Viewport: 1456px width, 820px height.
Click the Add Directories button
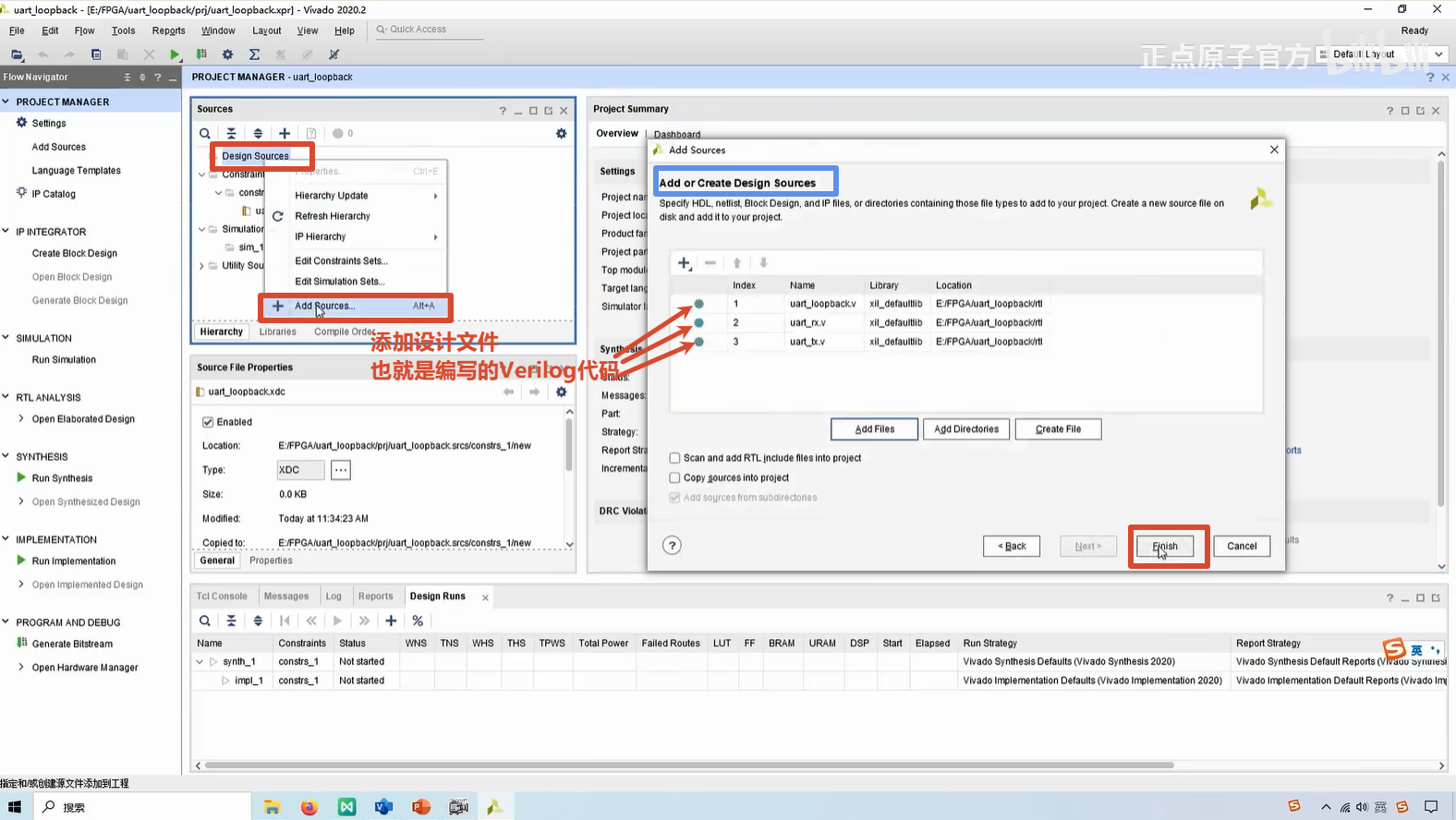(966, 429)
